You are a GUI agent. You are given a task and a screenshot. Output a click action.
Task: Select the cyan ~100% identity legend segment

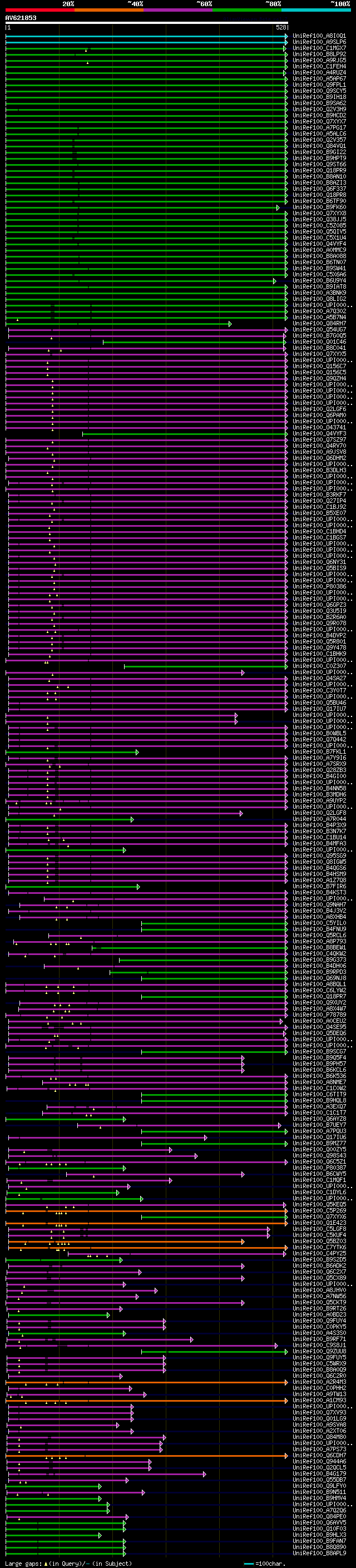coord(316,10)
